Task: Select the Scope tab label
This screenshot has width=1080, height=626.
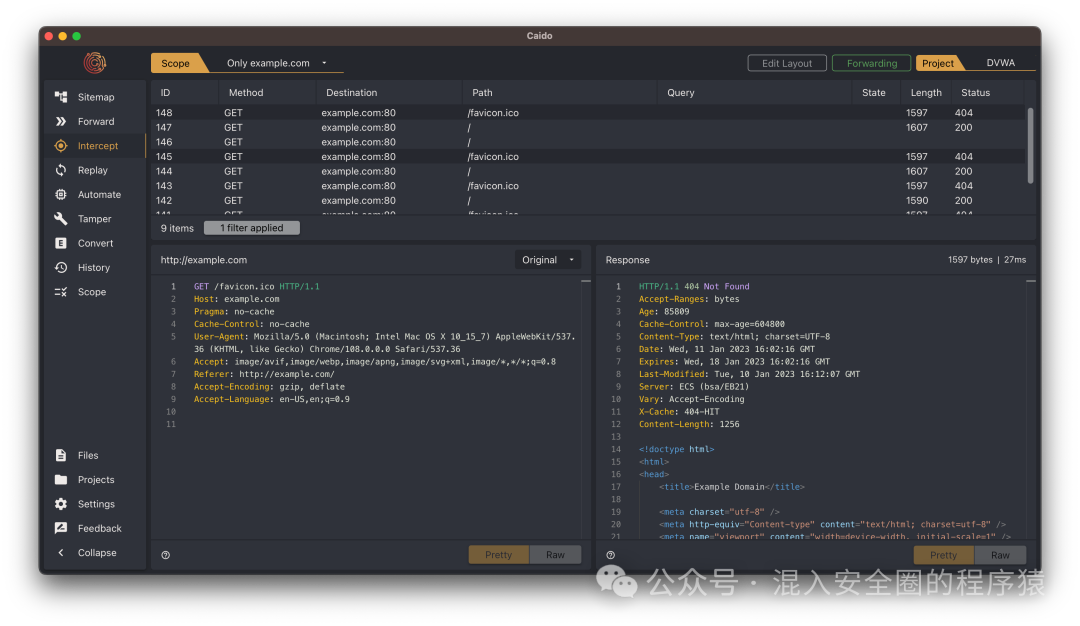Action: pyautogui.click(x=176, y=63)
